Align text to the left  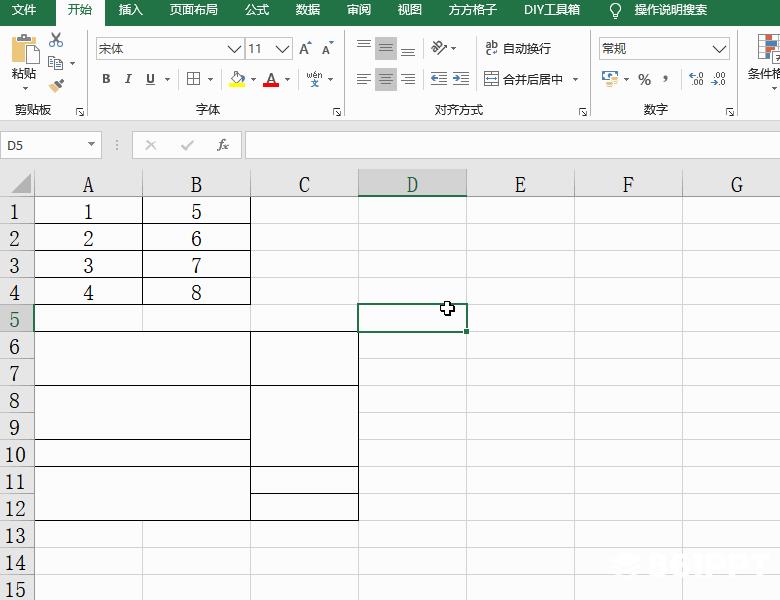tap(364, 79)
